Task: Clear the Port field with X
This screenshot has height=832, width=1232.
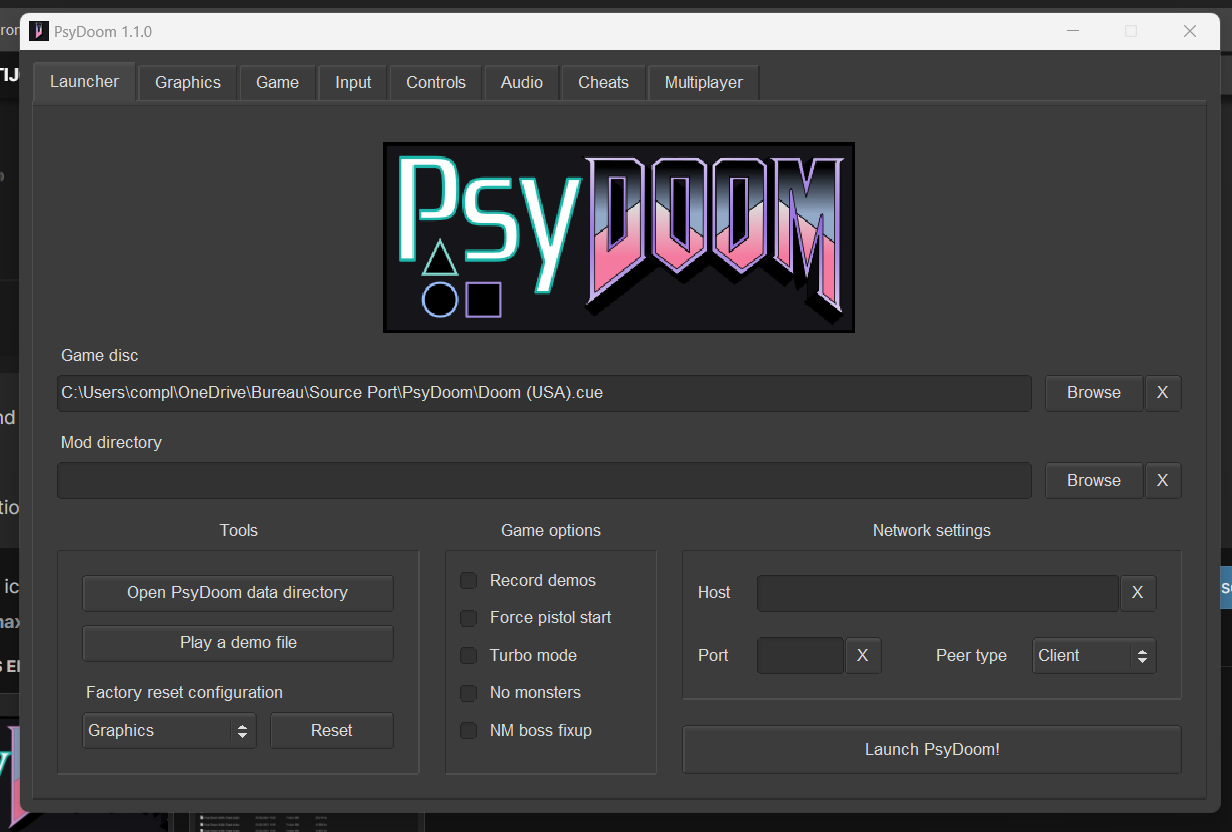Action: (x=862, y=656)
